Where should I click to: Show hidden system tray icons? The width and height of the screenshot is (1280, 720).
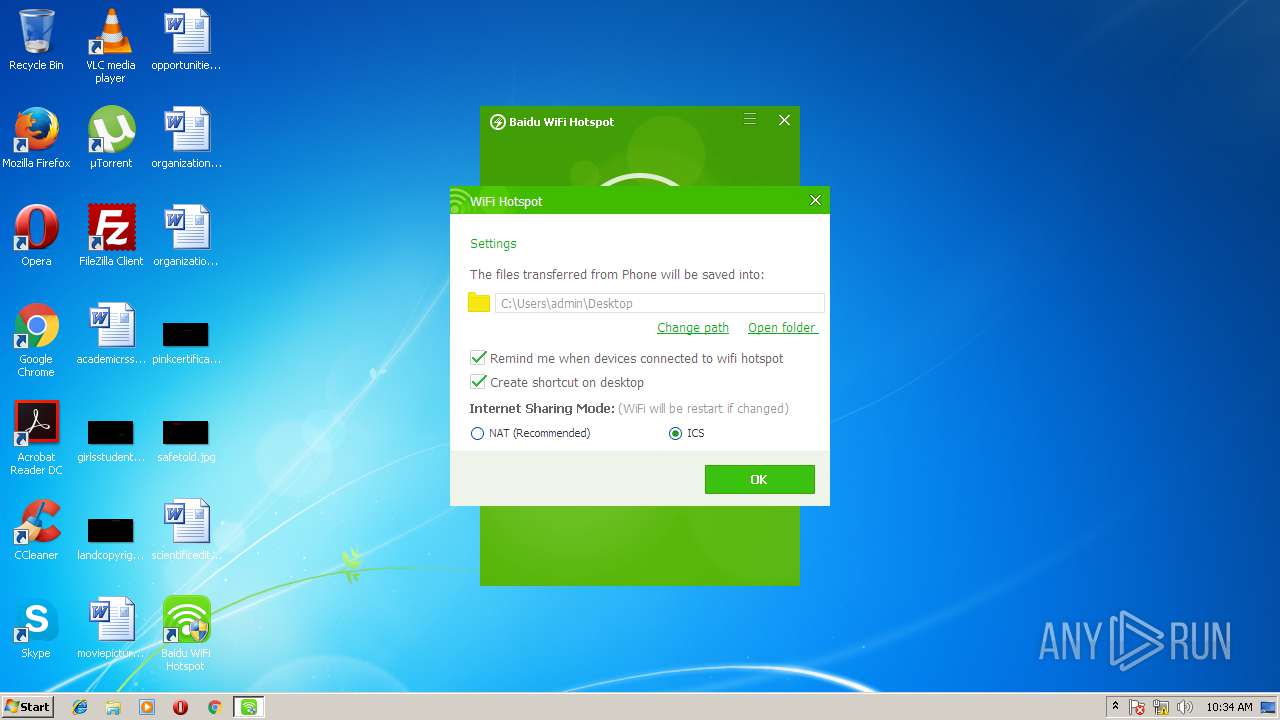[1115, 707]
